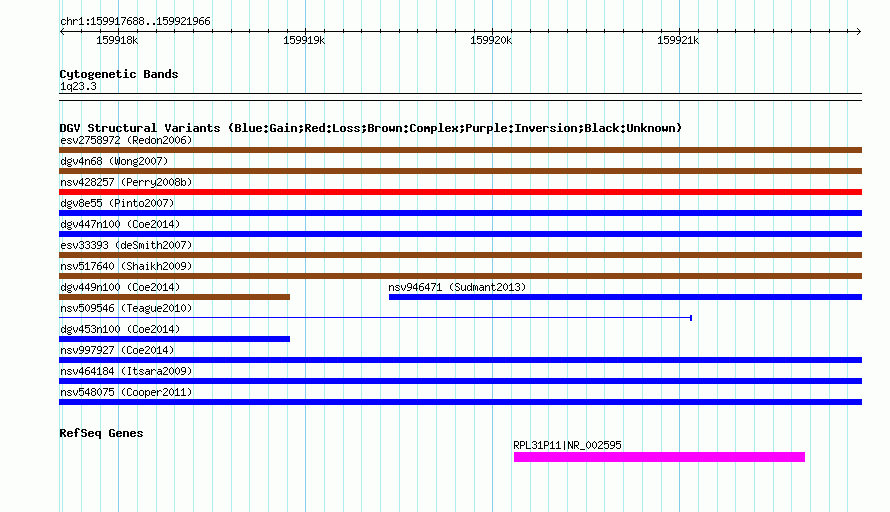This screenshot has width=890, height=512.
Task: Select the brown nsv517640 variant bar
Action: click(460, 276)
